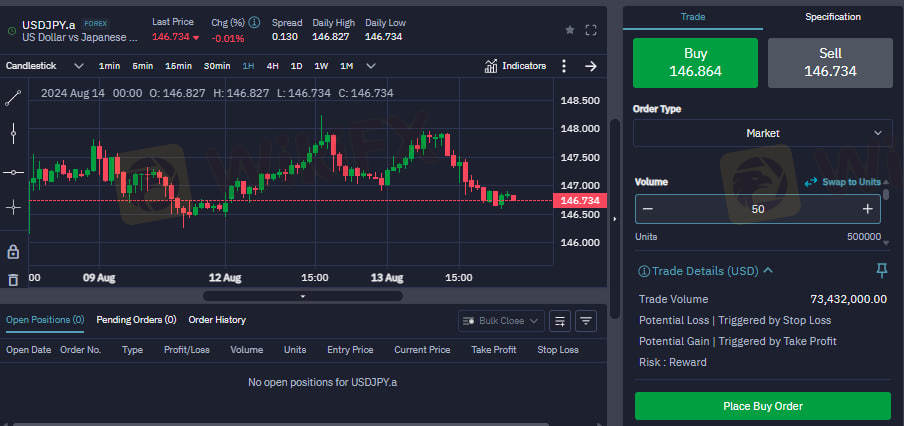The image size is (904, 426).
Task: Pin the Trade Details section
Action: click(x=881, y=270)
